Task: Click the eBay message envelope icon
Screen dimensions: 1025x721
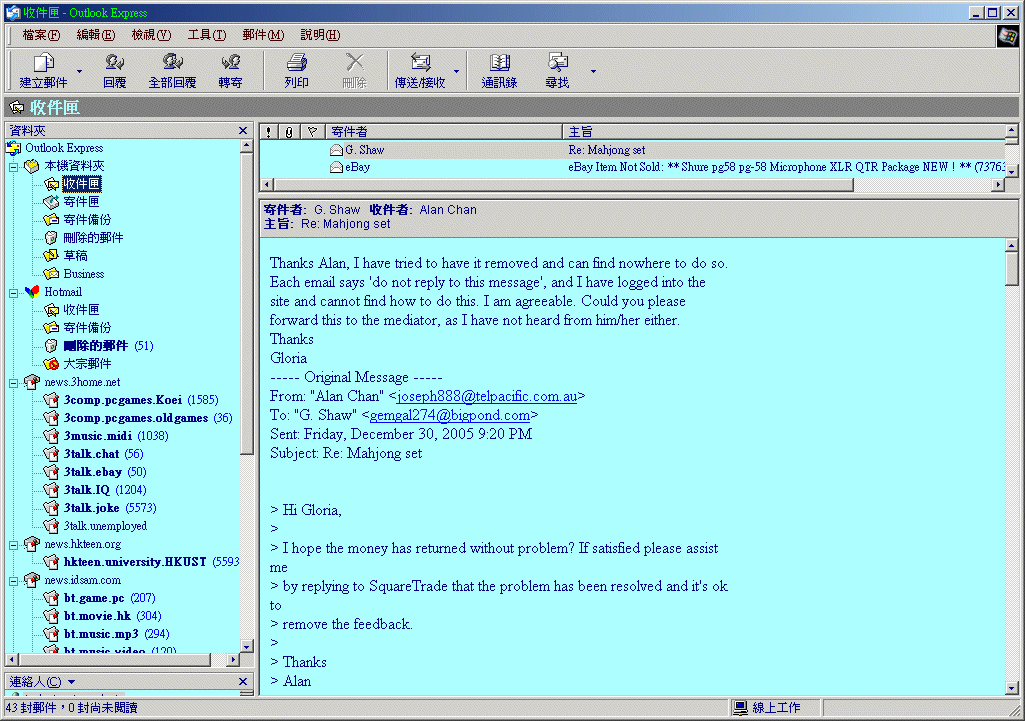Action: [x=336, y=167]
